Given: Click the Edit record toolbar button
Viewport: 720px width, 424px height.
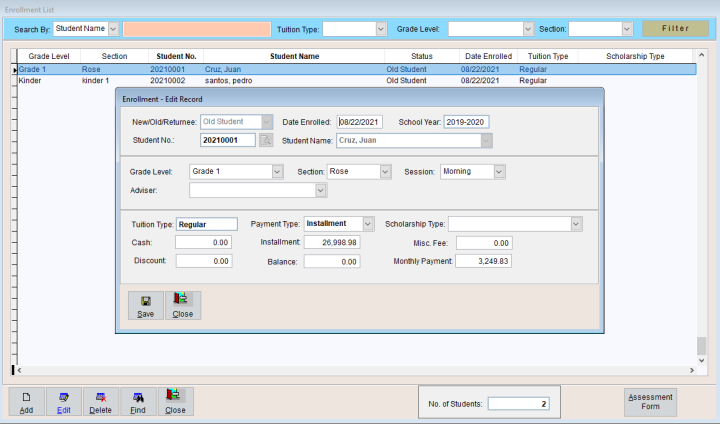Looking at the screenshot, I should pyautogui.click(x=64, y=402).
